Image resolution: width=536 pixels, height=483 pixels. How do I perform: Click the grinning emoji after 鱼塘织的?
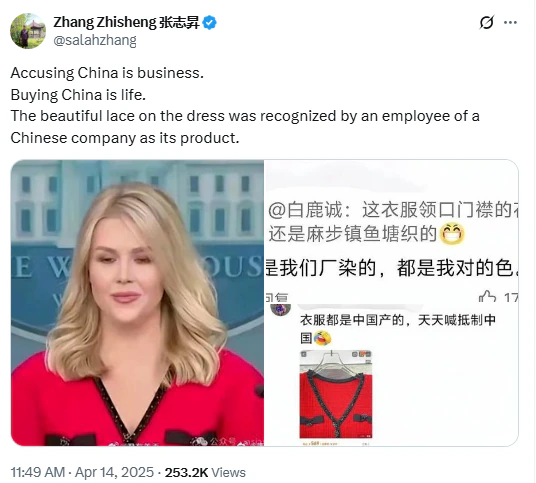point(452,234)
